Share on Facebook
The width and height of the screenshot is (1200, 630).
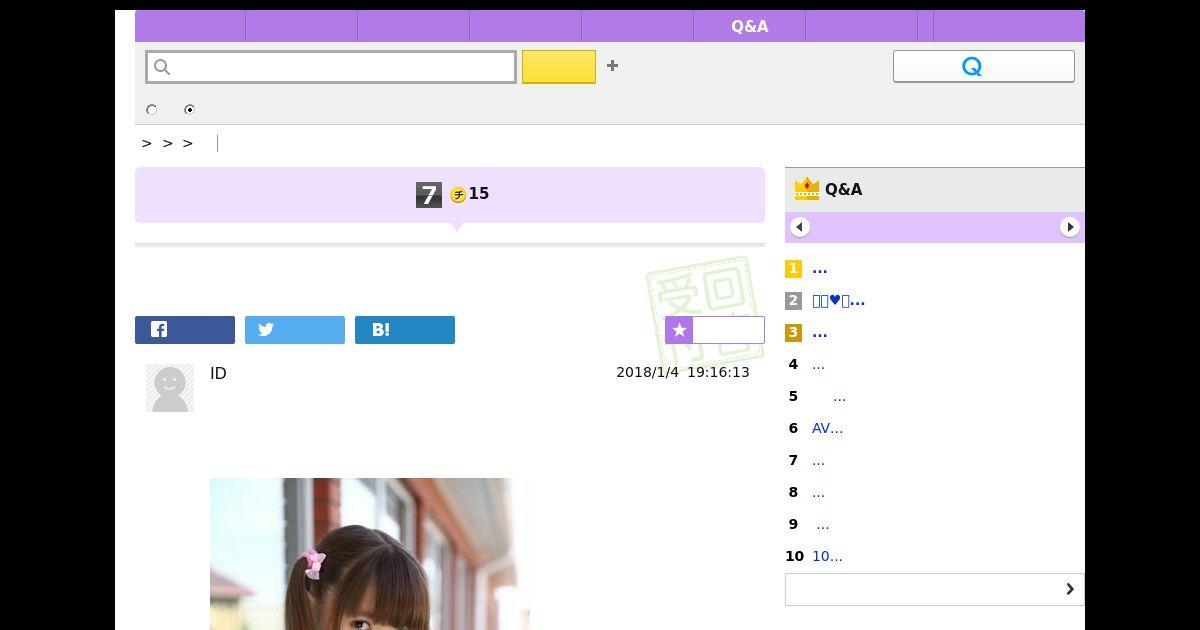185,330
